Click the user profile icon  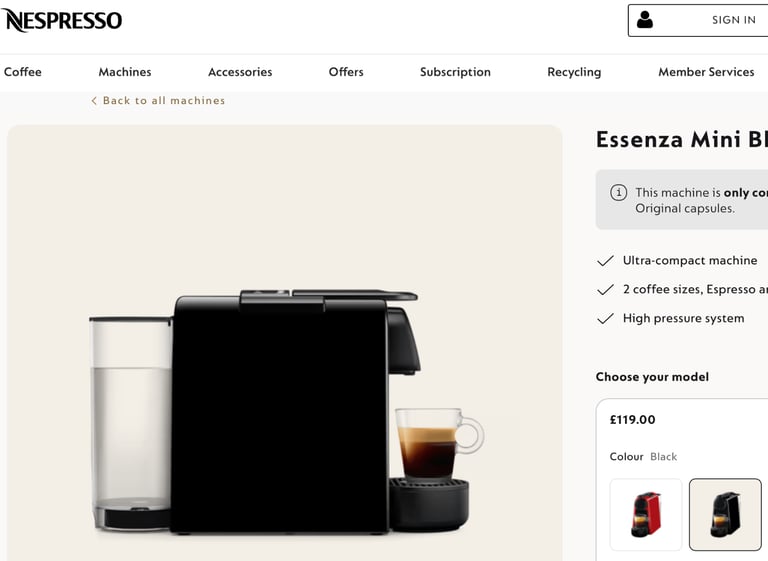(645, 20)
